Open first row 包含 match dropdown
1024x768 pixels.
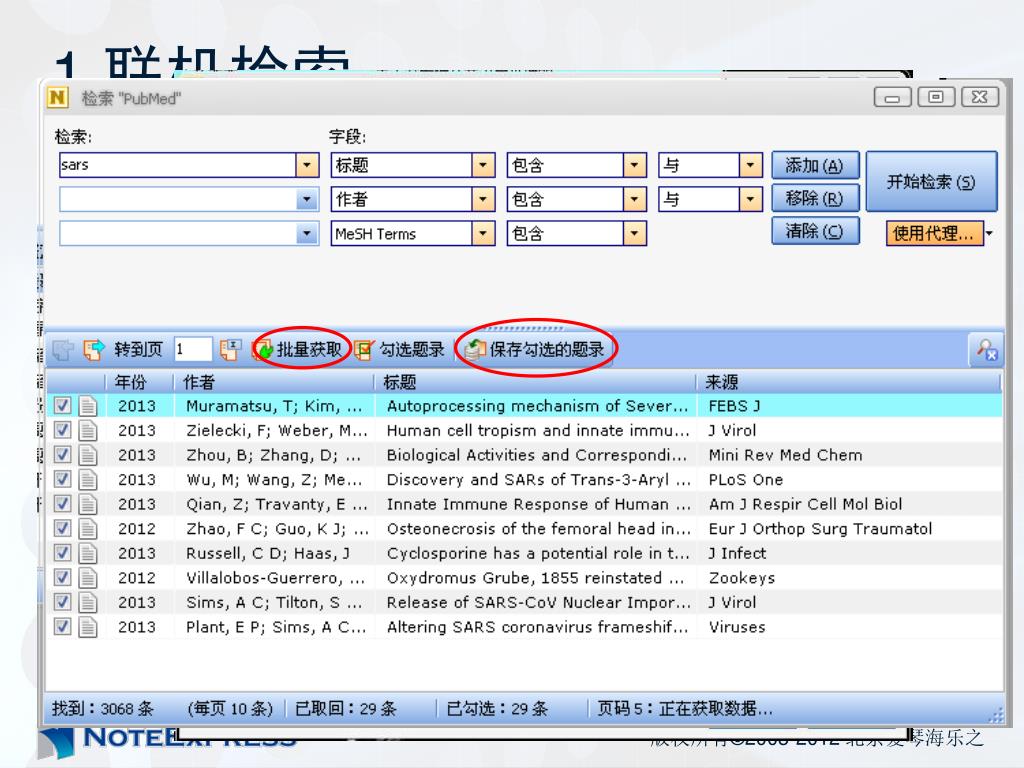pyautogui.click(x=634, y=165)
